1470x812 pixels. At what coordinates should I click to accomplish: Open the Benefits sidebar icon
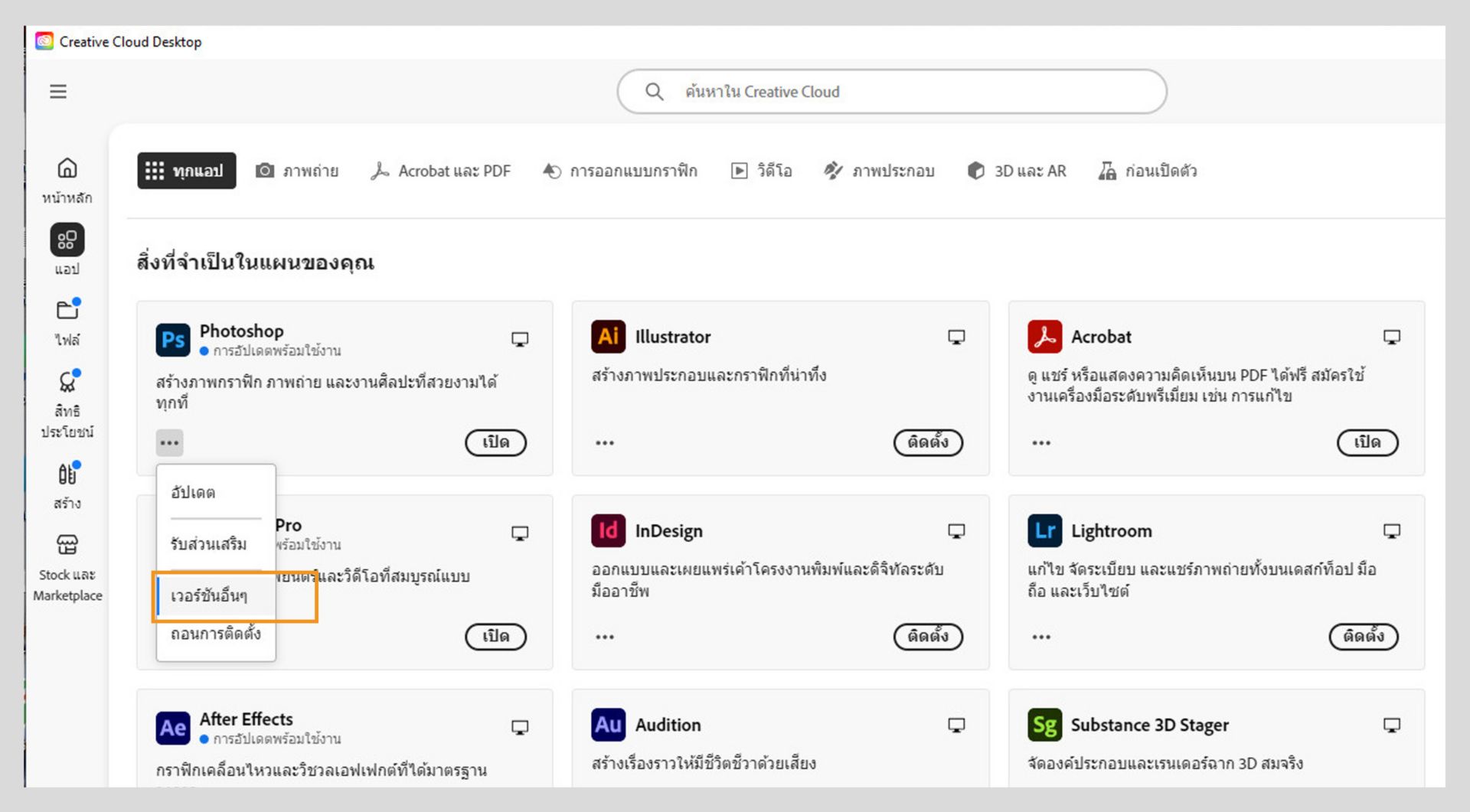[67, 381]
